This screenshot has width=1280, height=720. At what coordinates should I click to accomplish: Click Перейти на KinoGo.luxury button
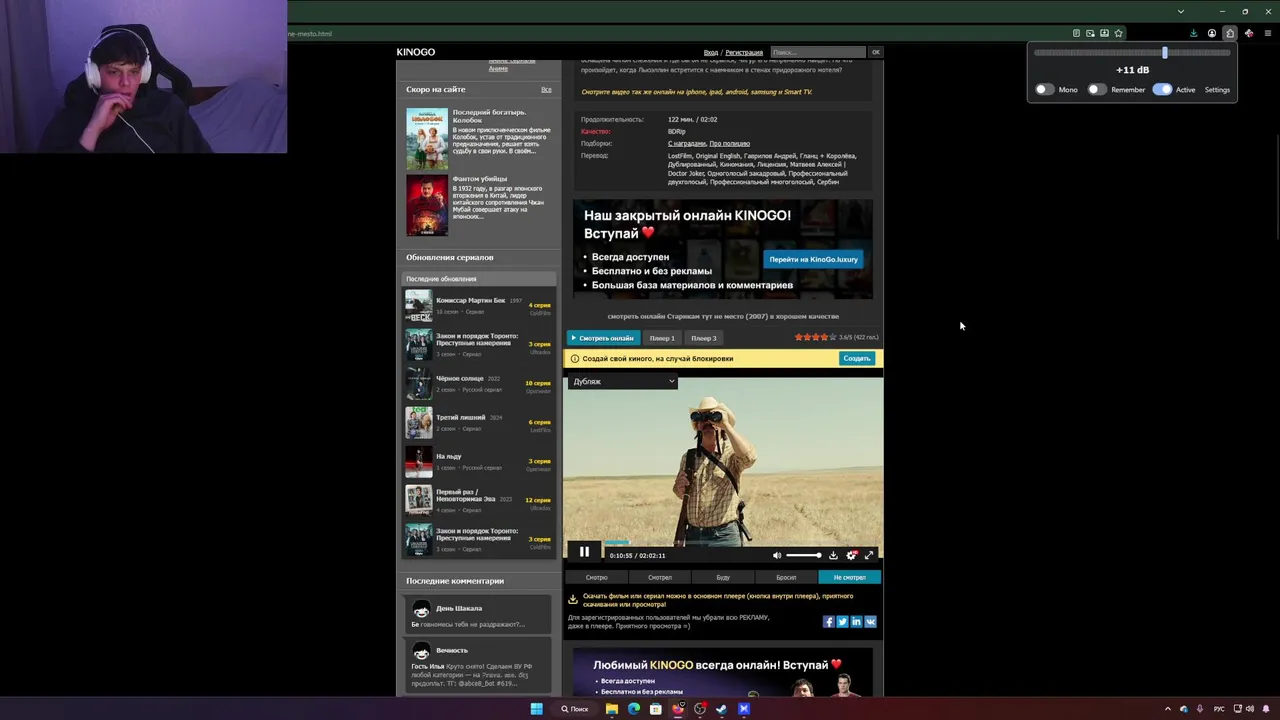[x=813, y=259]
